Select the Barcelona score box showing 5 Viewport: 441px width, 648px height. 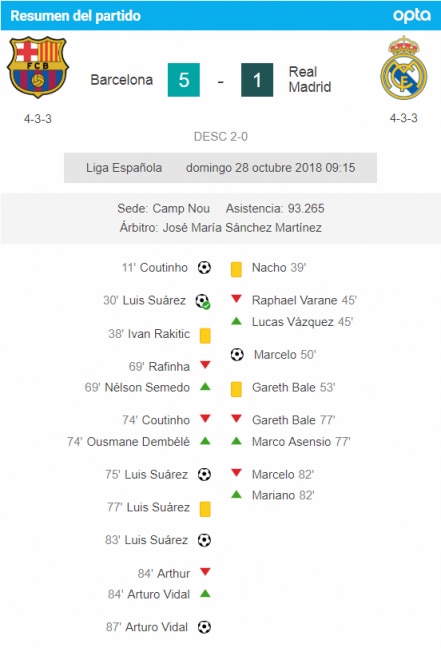[184, 80]
